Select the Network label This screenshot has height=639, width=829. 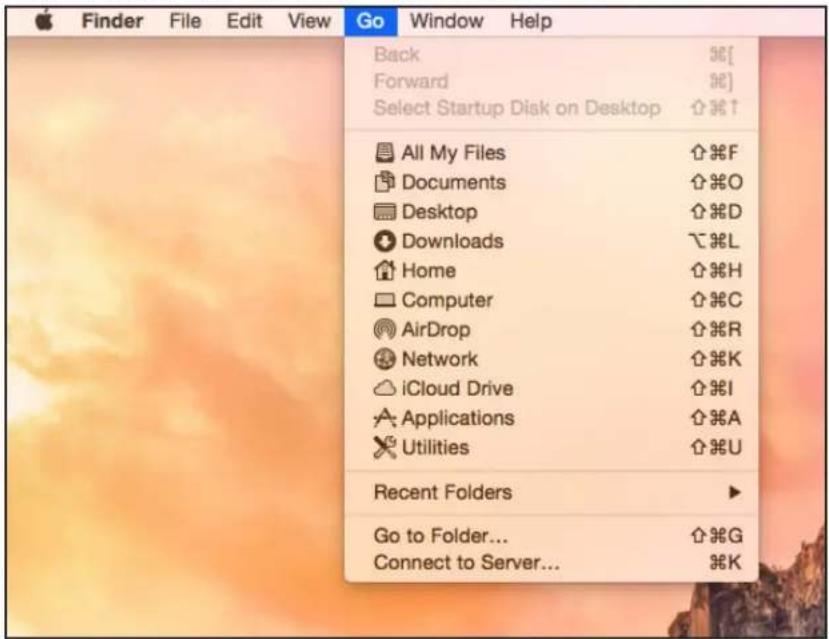point(440,359)
